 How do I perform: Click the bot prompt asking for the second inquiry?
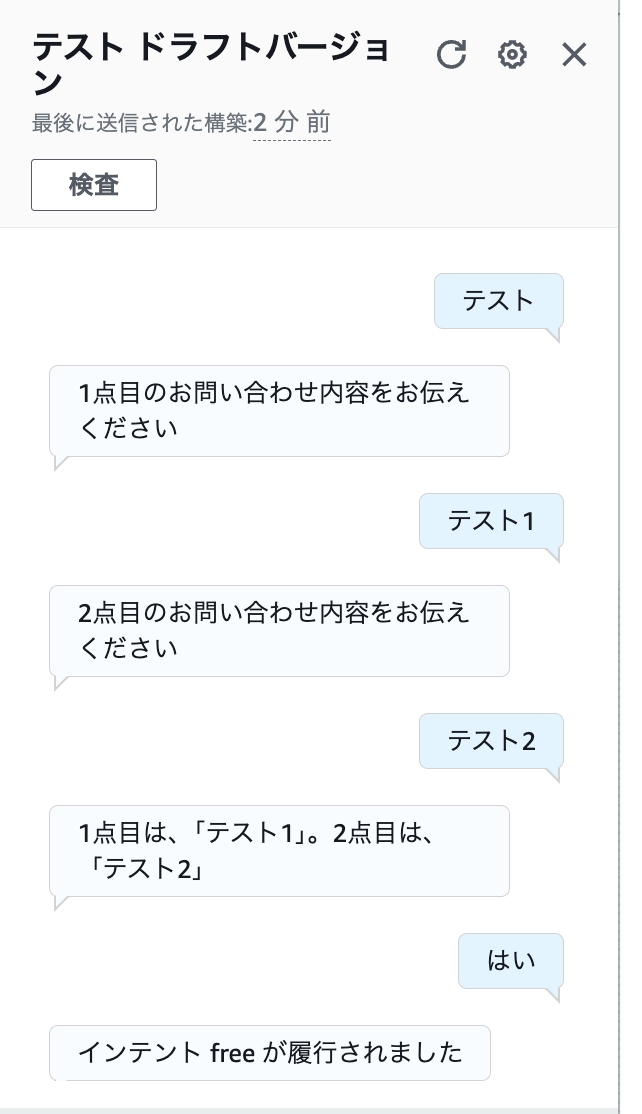[279, 630]
